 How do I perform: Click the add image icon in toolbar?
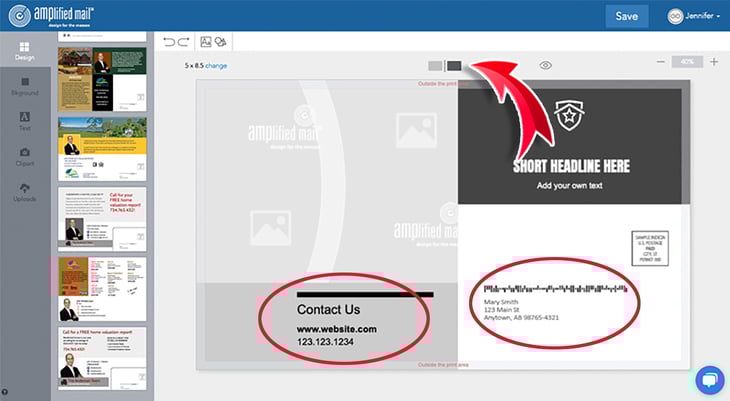[206, 42]
